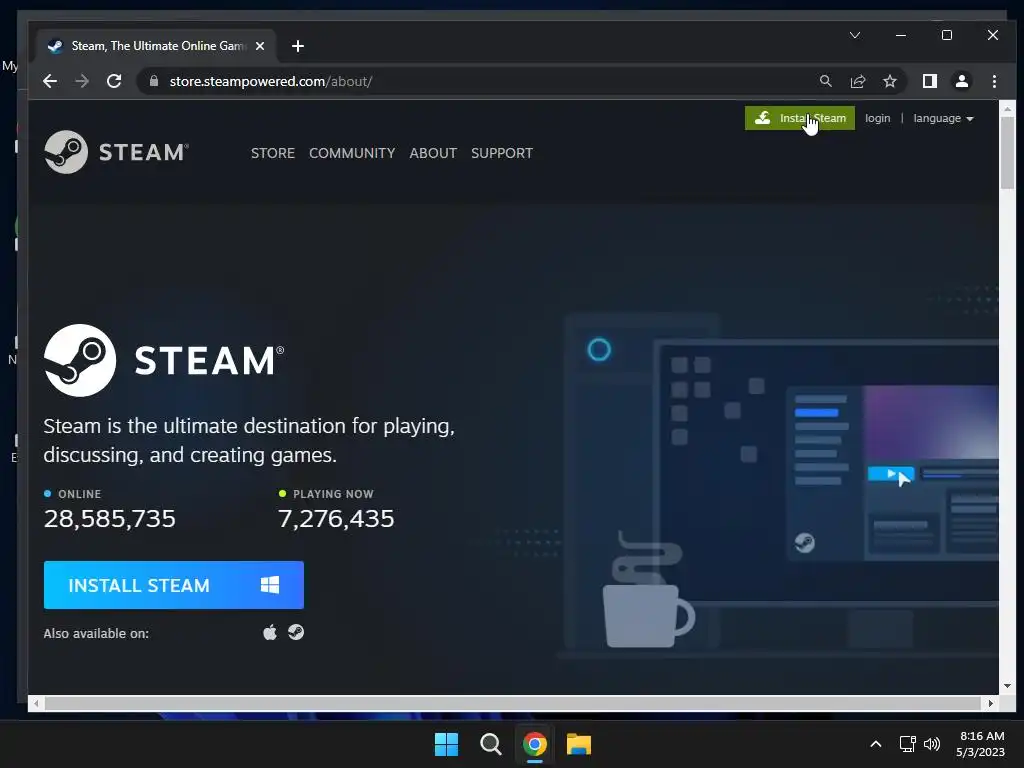Image resolution: width=1024 pixels, height=768 pixels.
Task: Open a new browser tab
Action: (x=298, y=46)
